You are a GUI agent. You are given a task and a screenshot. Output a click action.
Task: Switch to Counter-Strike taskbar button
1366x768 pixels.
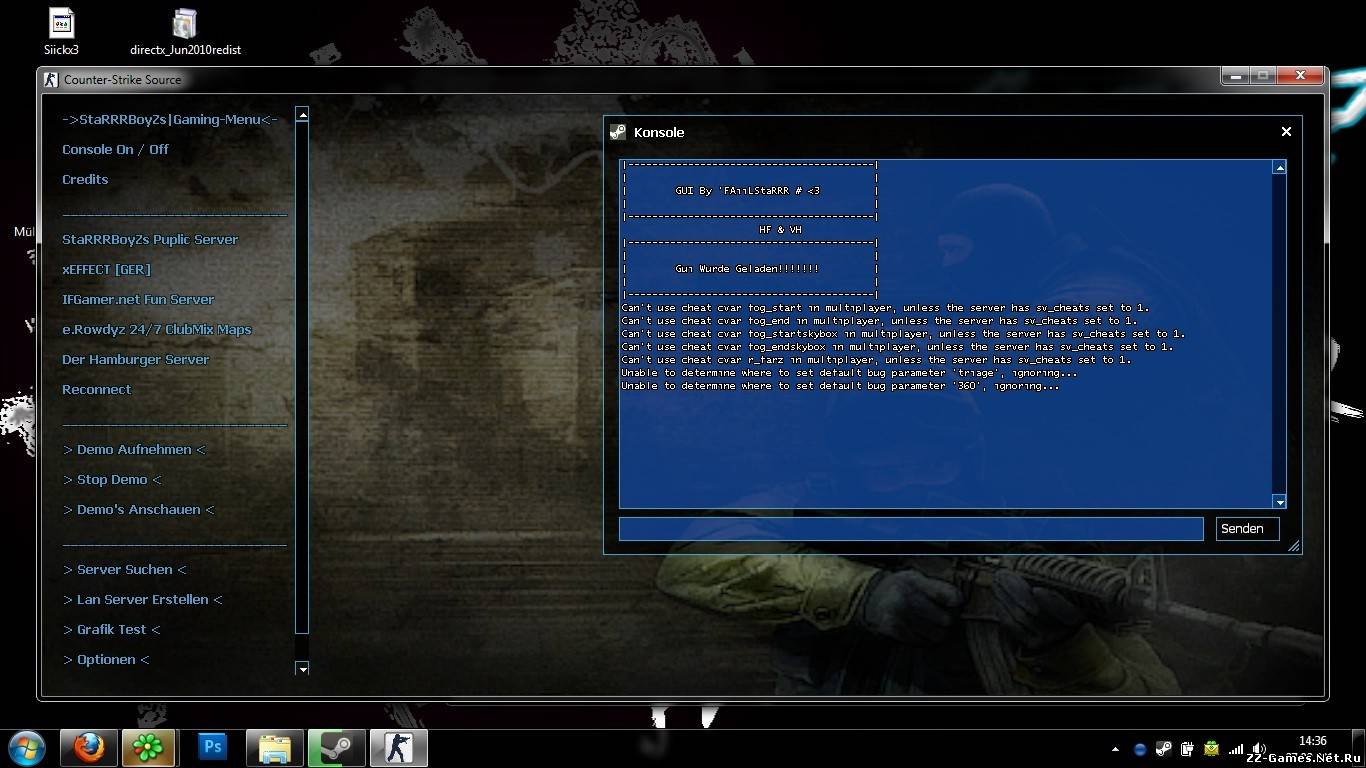pyautogui.click(x=399, y=748)
